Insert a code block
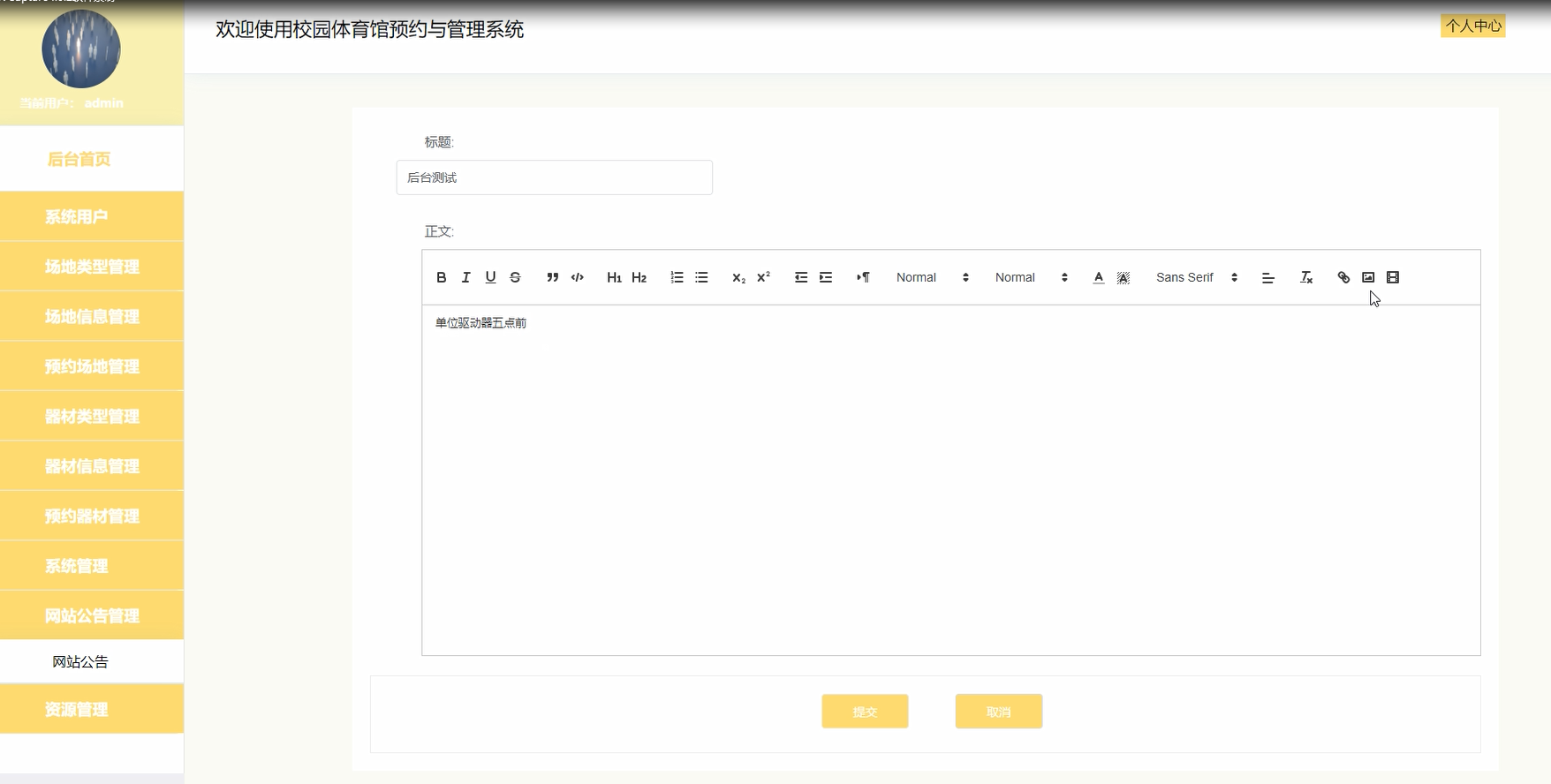Viewport: 1551px width, 784px height. tap(577, 277)
